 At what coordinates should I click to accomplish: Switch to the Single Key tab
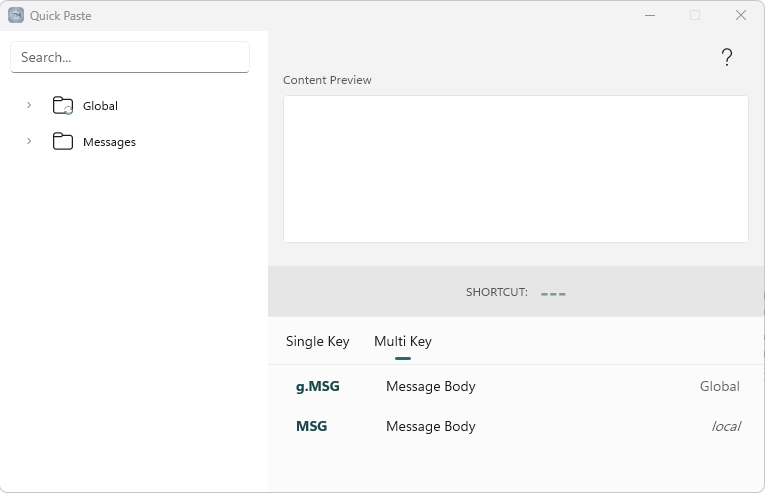(x=318, y=341)
